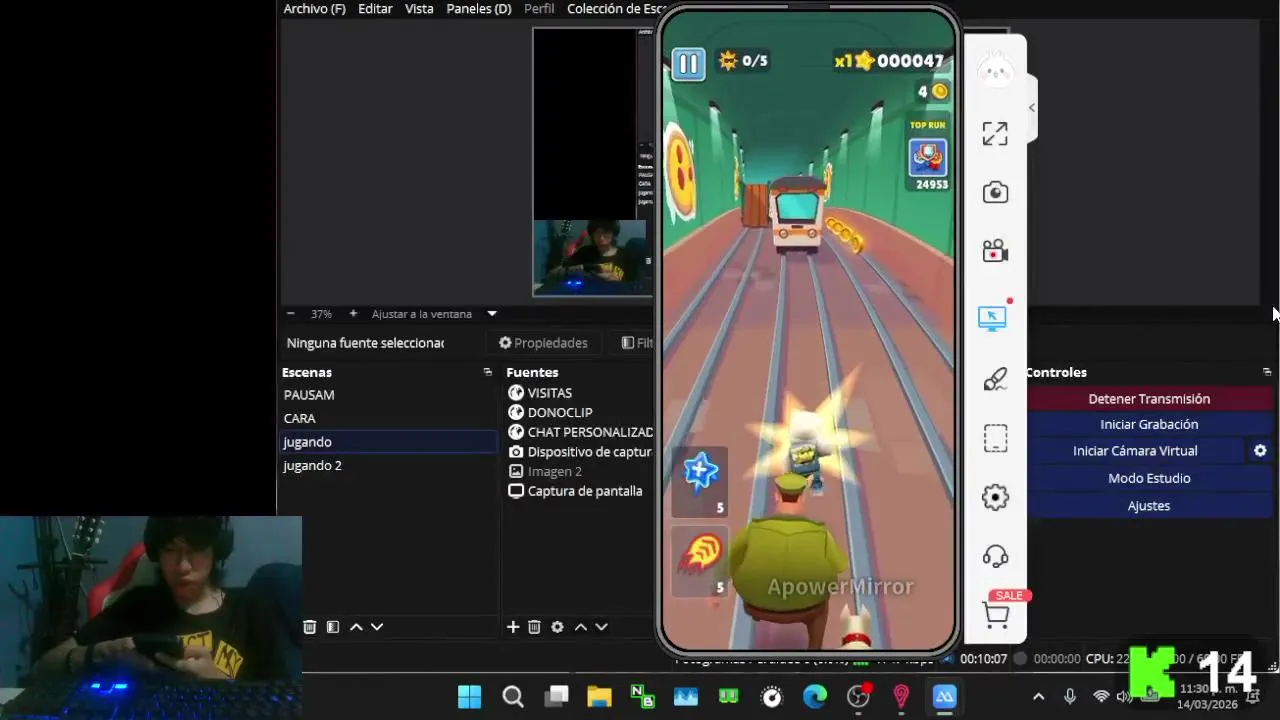Image resolution: width=1280 pixels, height=720 pixels.
Task: Open the Paneles menu
Action: pos(479,8)
